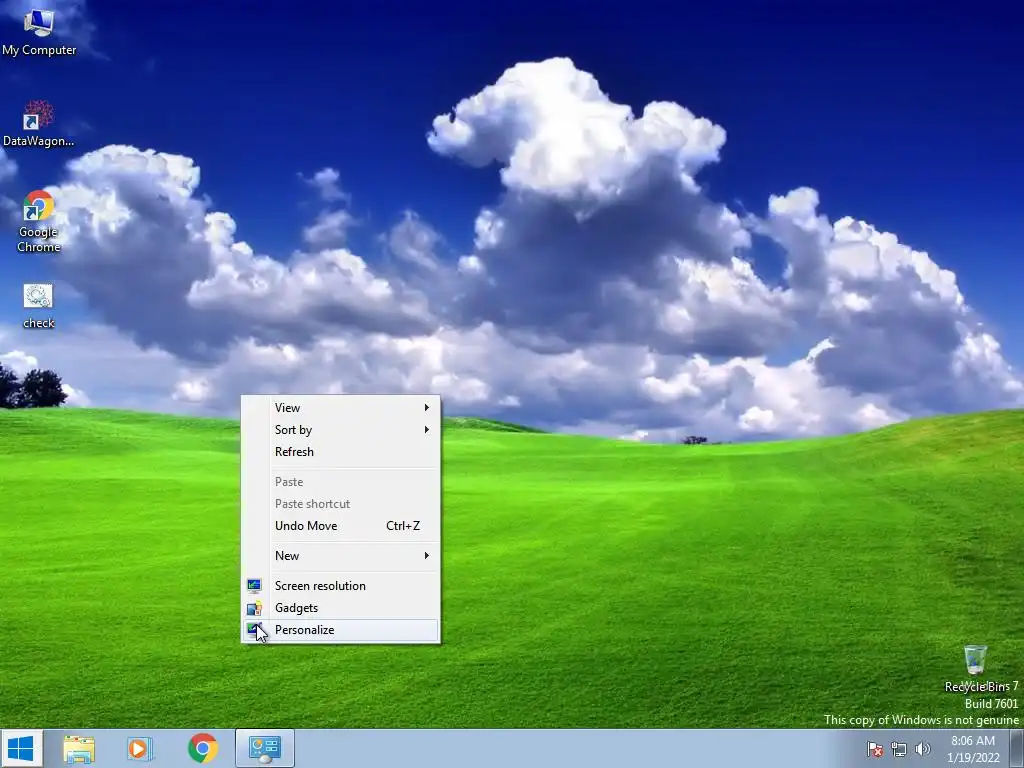The height and width of the screenshot is (768, 1024).
Task: Click the Gadgets menu icon
Action: pyautogui.click(x=254, y=608)
